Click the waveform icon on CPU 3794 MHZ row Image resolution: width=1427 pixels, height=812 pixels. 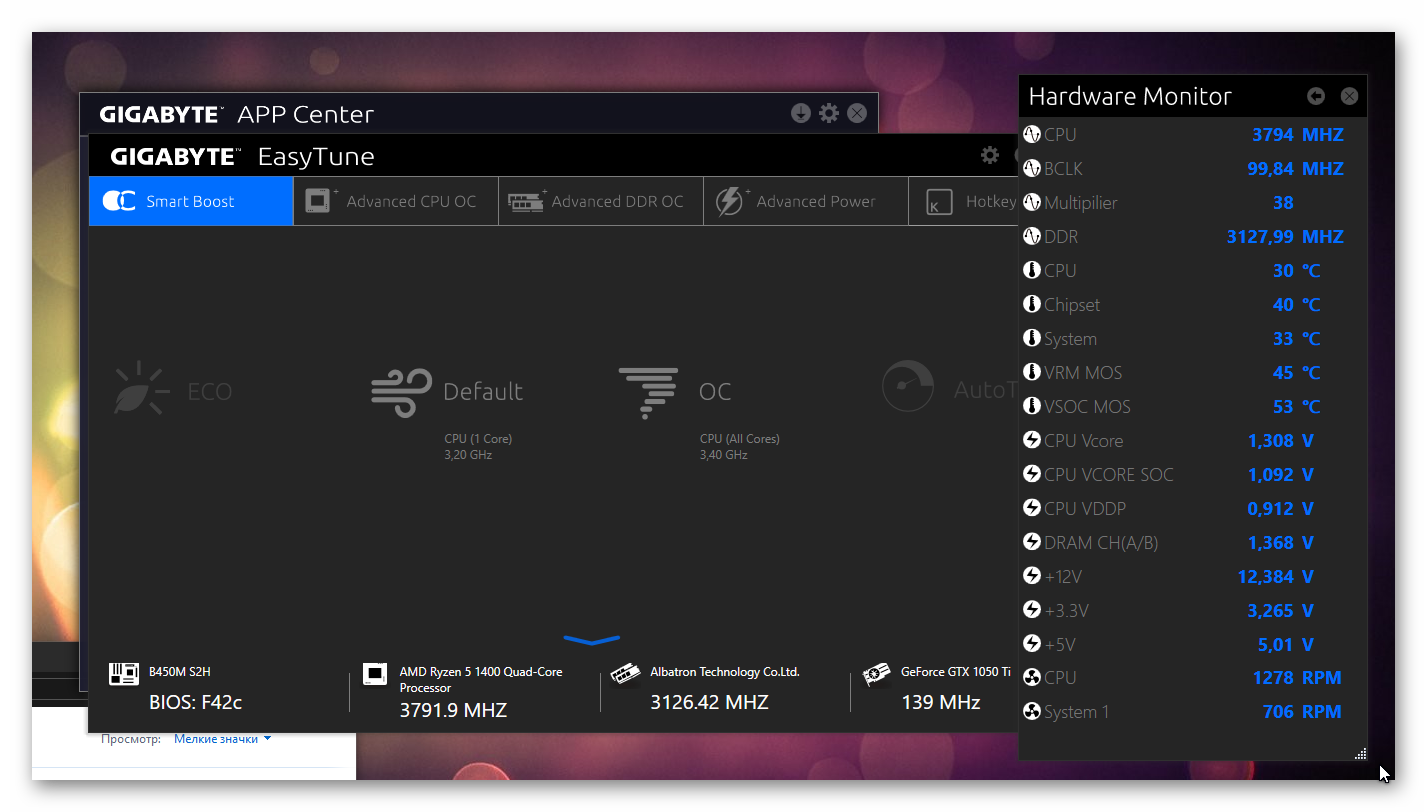point(1032,135)
